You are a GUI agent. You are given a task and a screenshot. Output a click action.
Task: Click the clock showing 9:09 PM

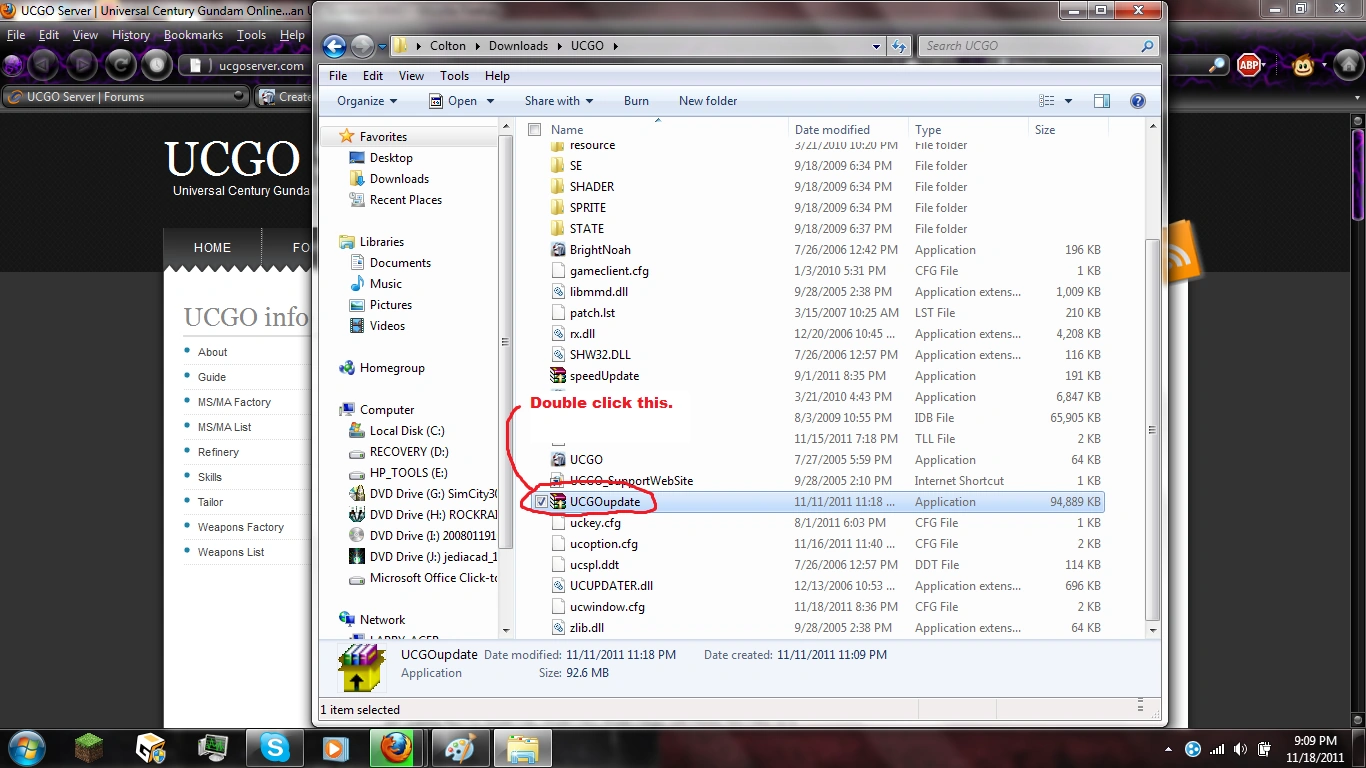coord(1315,741)
